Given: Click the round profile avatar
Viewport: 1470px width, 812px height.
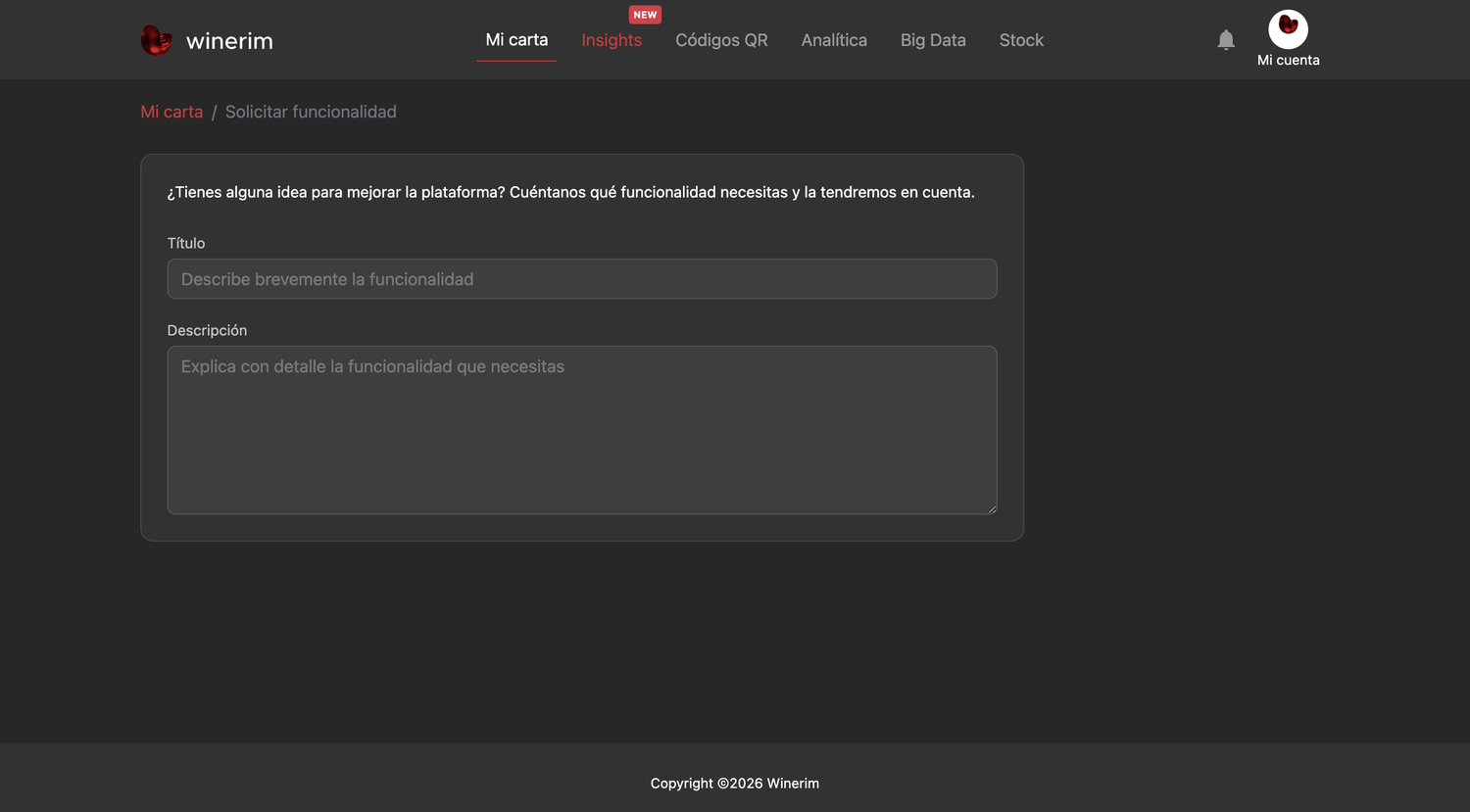Looking at the screenshot, I should click(1288, 29).
